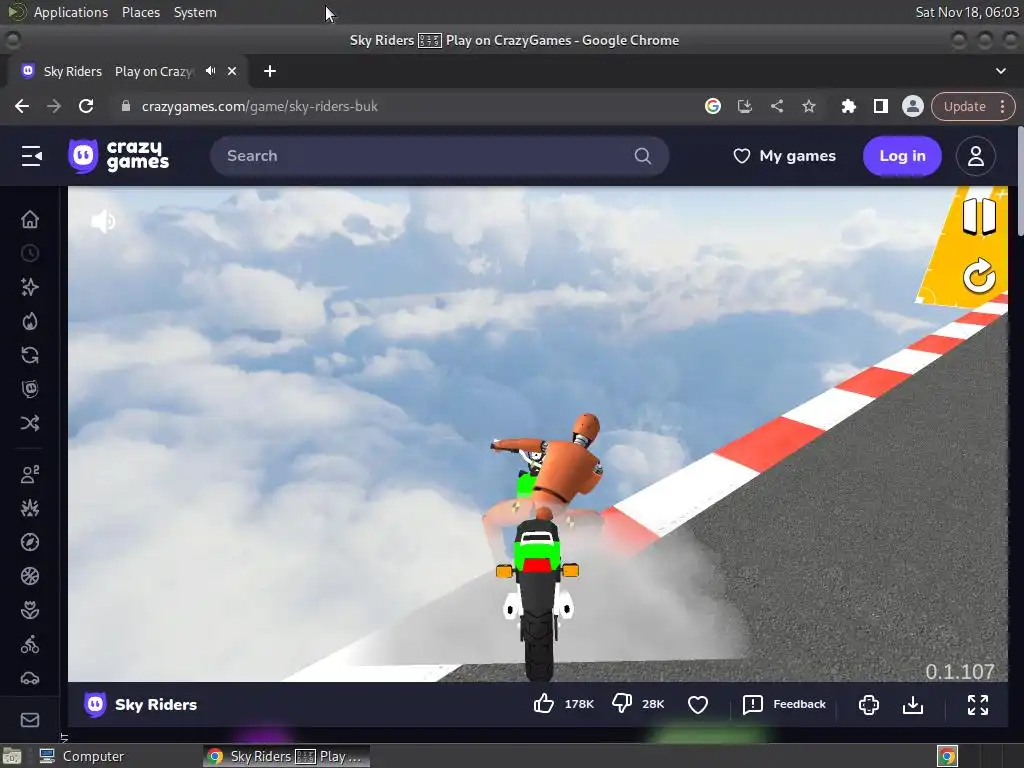This screenshot has height=768, width=1024.
Task: Click the magnifier search icon
Action: pyautogui.click(x=643, y=156)
